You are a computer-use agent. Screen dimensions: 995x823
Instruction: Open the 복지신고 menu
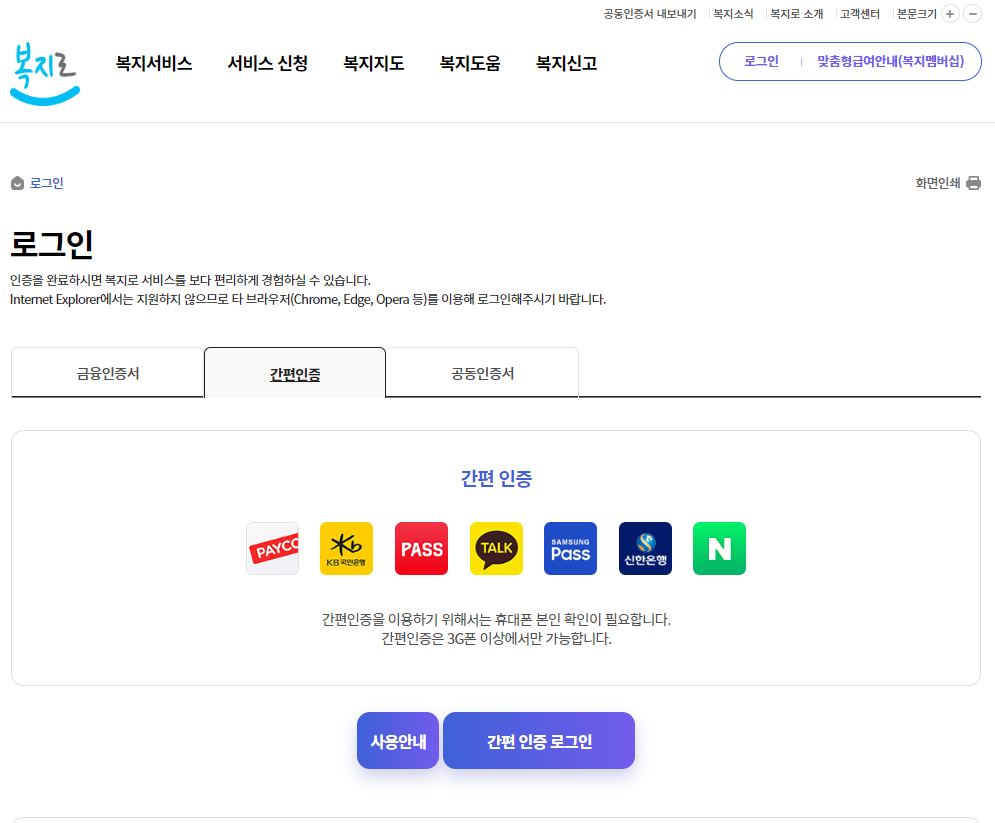(x=567, y=63)
